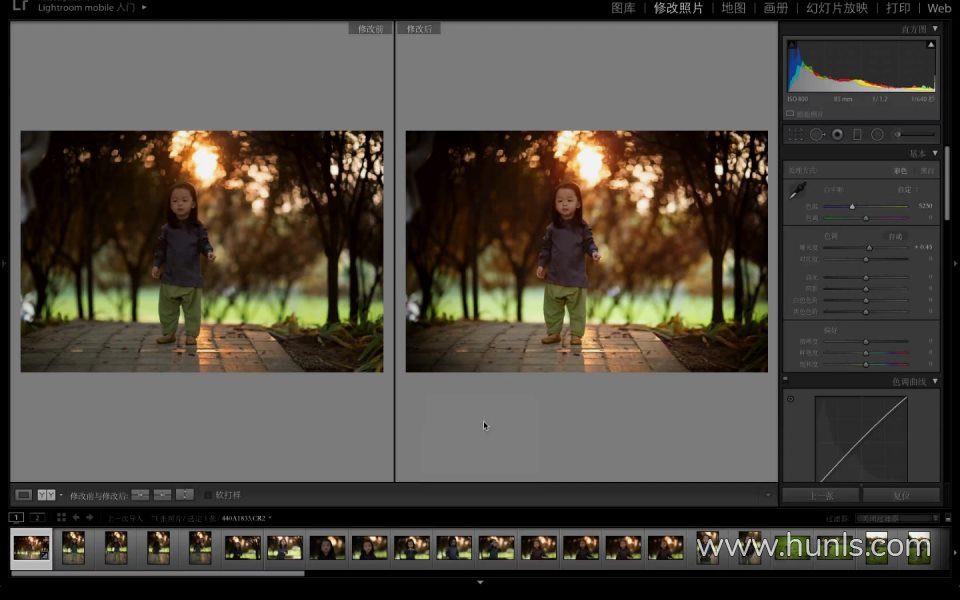Open Grid view from the filmstrip bar
The height and width of the screenshot is (600, 960).
click(61, 517)
